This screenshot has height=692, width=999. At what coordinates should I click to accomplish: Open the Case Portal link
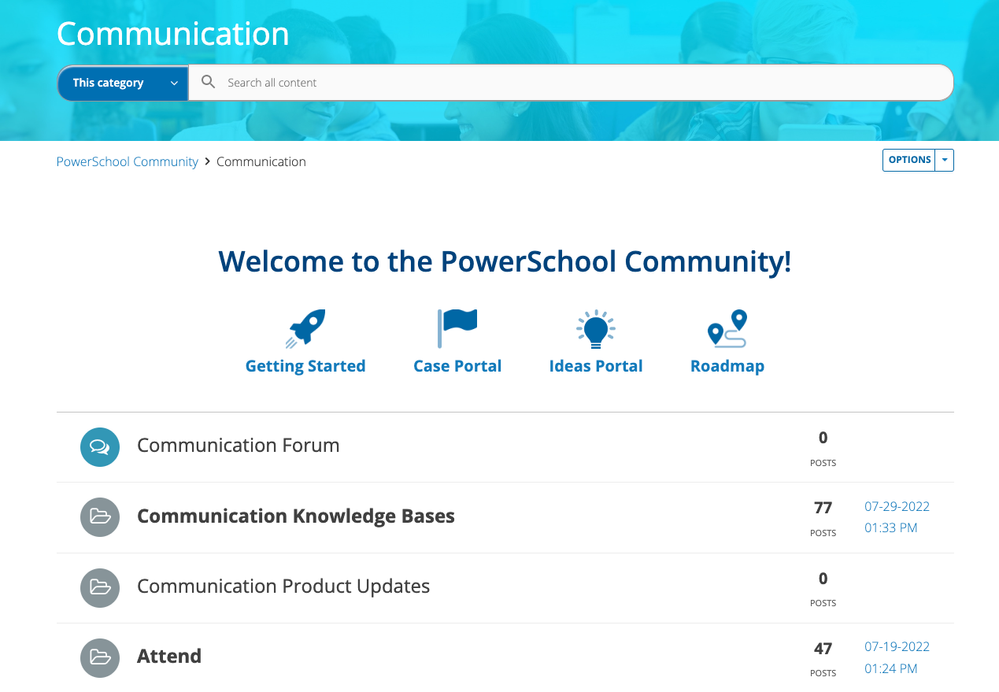pyautogui.click(x=457, y=366)
